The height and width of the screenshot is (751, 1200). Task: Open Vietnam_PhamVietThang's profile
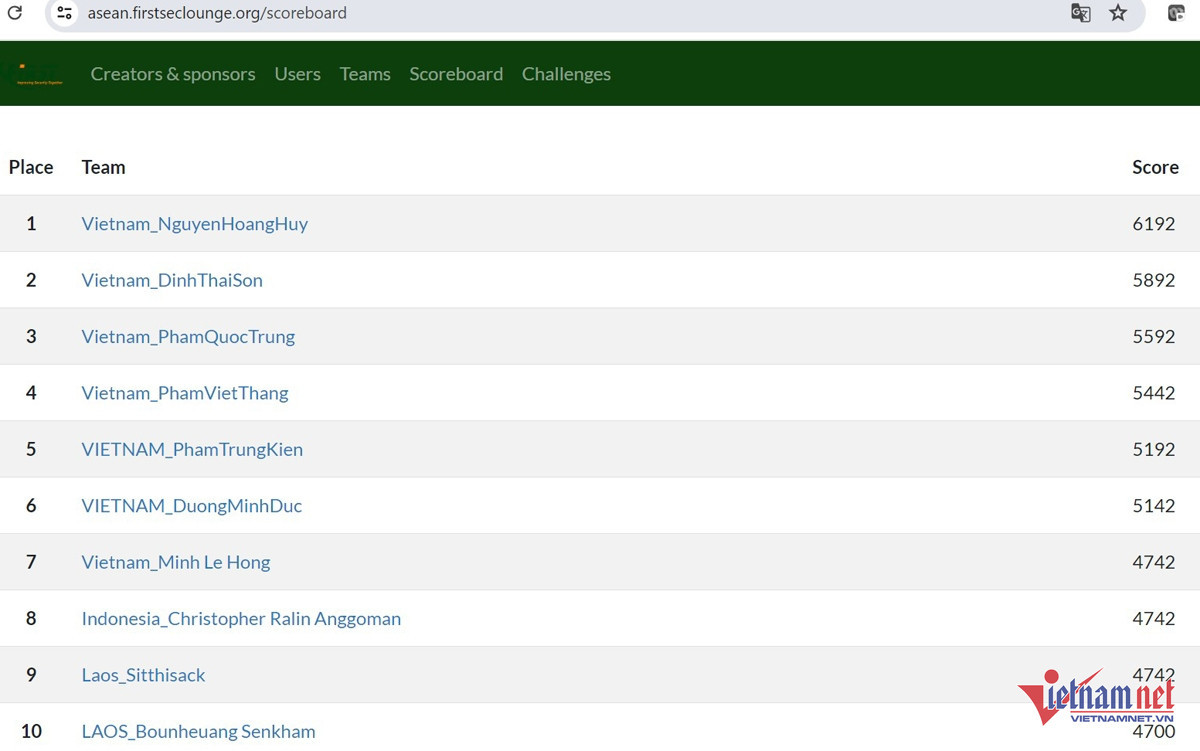(185, 393)
